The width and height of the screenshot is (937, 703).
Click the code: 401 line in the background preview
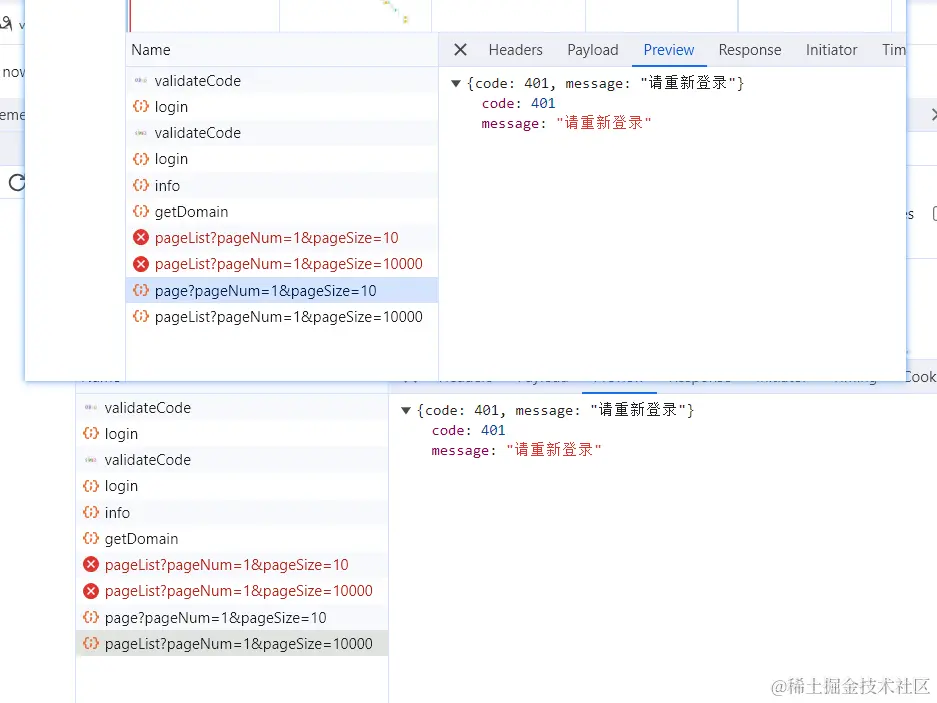tap(468, 430)
